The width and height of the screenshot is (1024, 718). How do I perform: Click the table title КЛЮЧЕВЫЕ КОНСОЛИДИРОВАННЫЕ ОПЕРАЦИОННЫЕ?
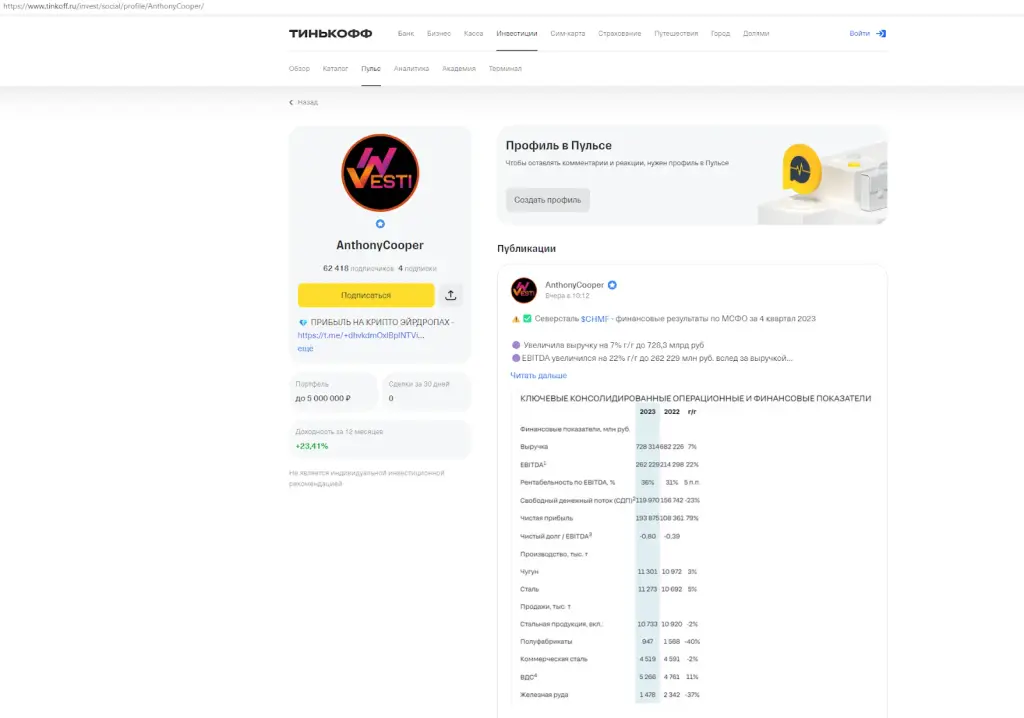(x=696, y=398)
